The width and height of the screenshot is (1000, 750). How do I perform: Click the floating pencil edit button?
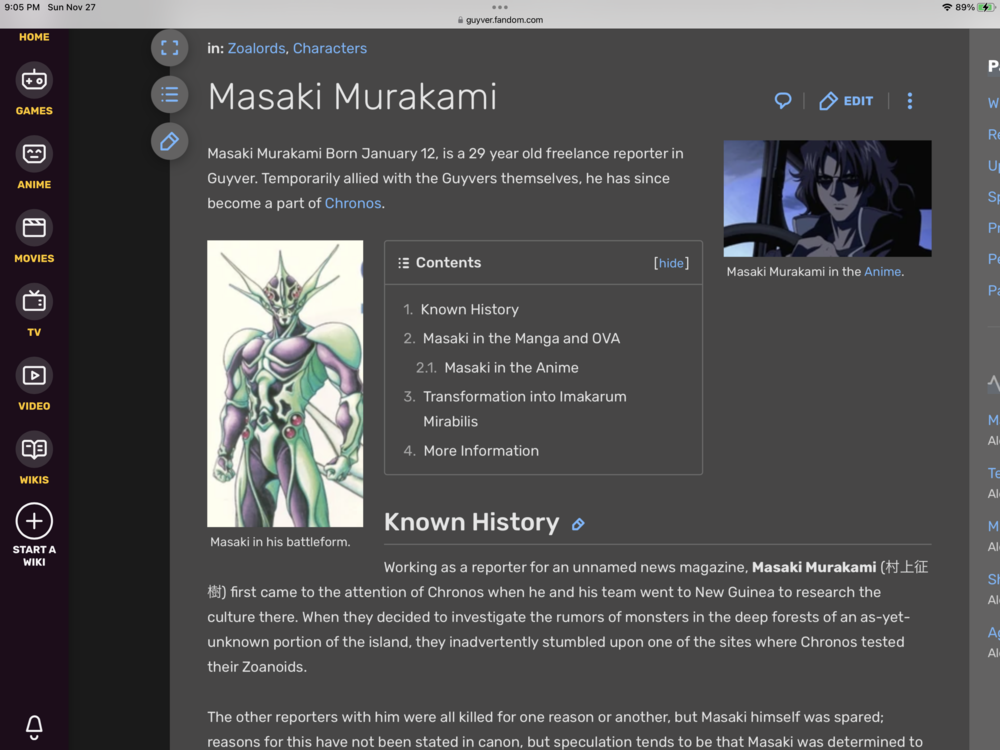pyautogui.click(x=170, y=142)
